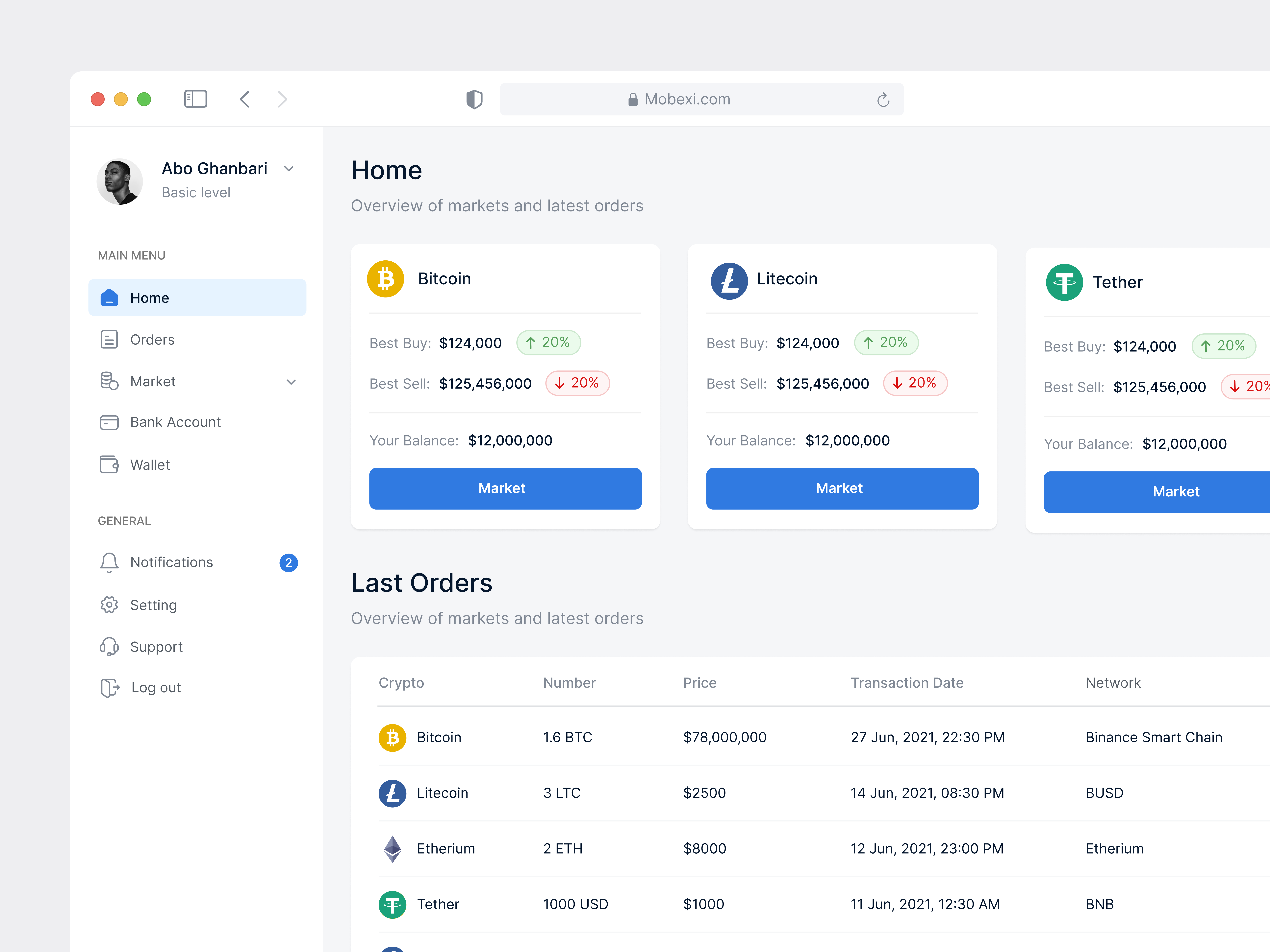
Task: Select the 1.6 BTC order cell
Action: [568, 737]
